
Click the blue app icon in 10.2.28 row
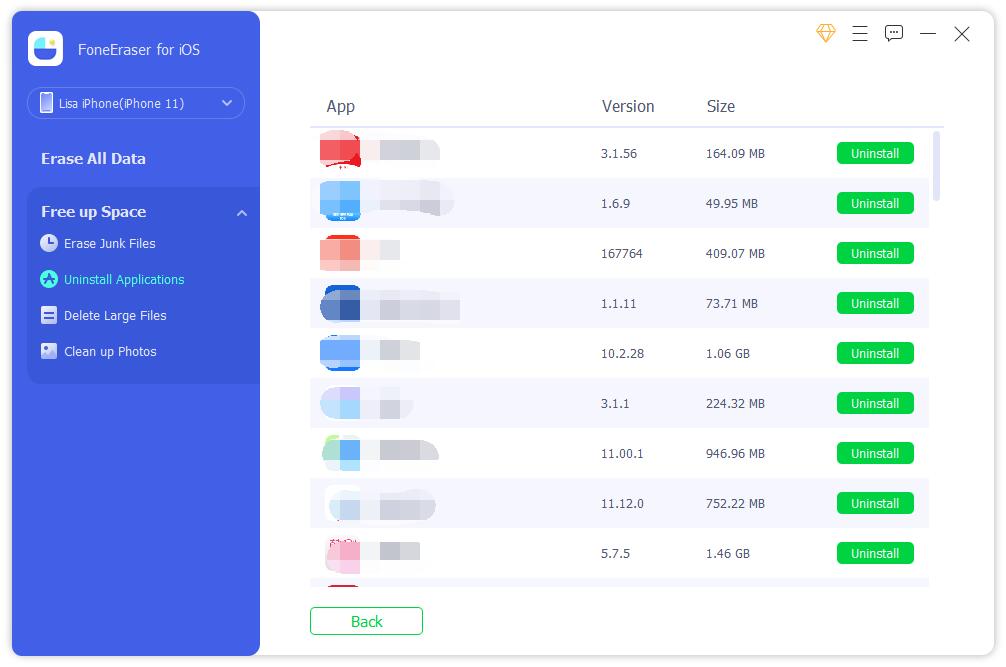(x=340, y=353)
